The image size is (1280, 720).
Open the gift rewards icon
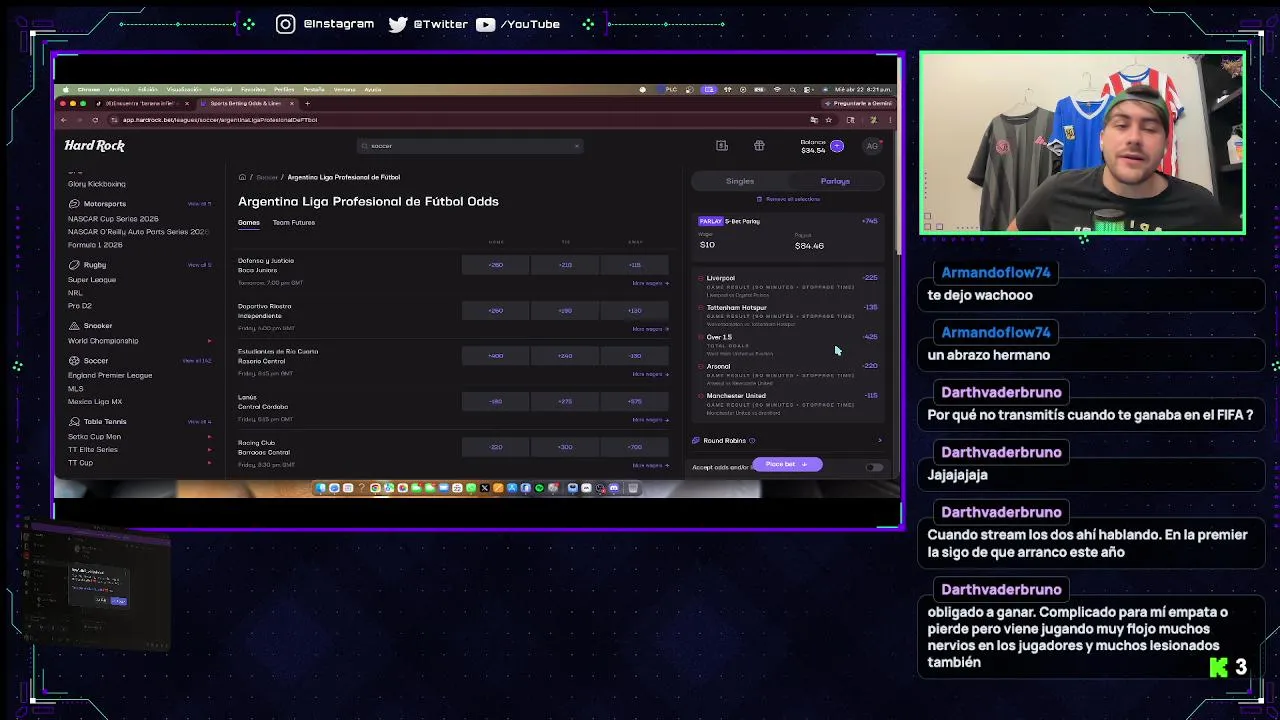[x=759, y=146]
